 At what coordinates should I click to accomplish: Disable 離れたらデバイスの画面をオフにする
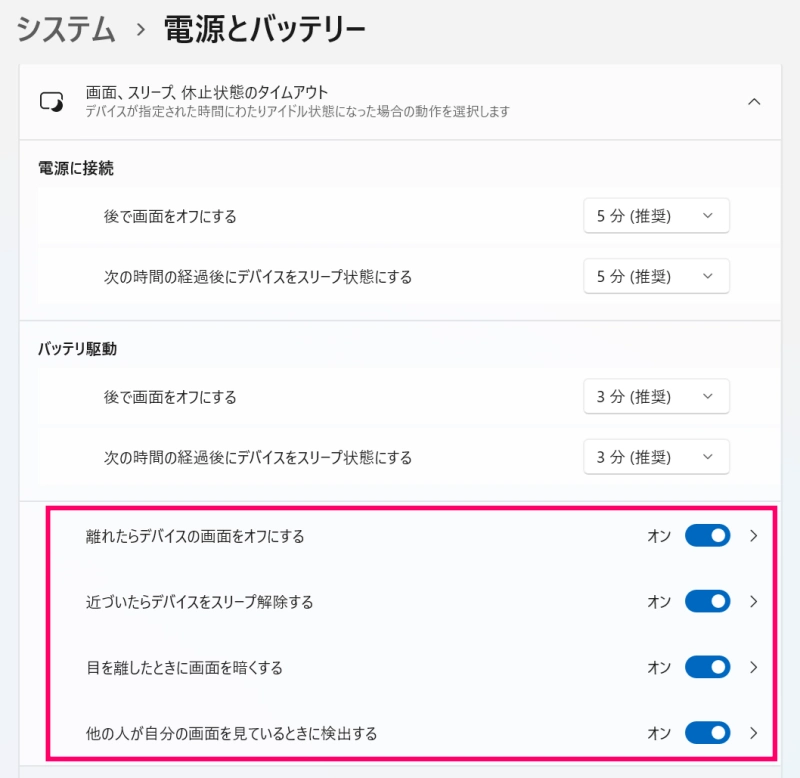pyautogui.click(x=707, y=536)
